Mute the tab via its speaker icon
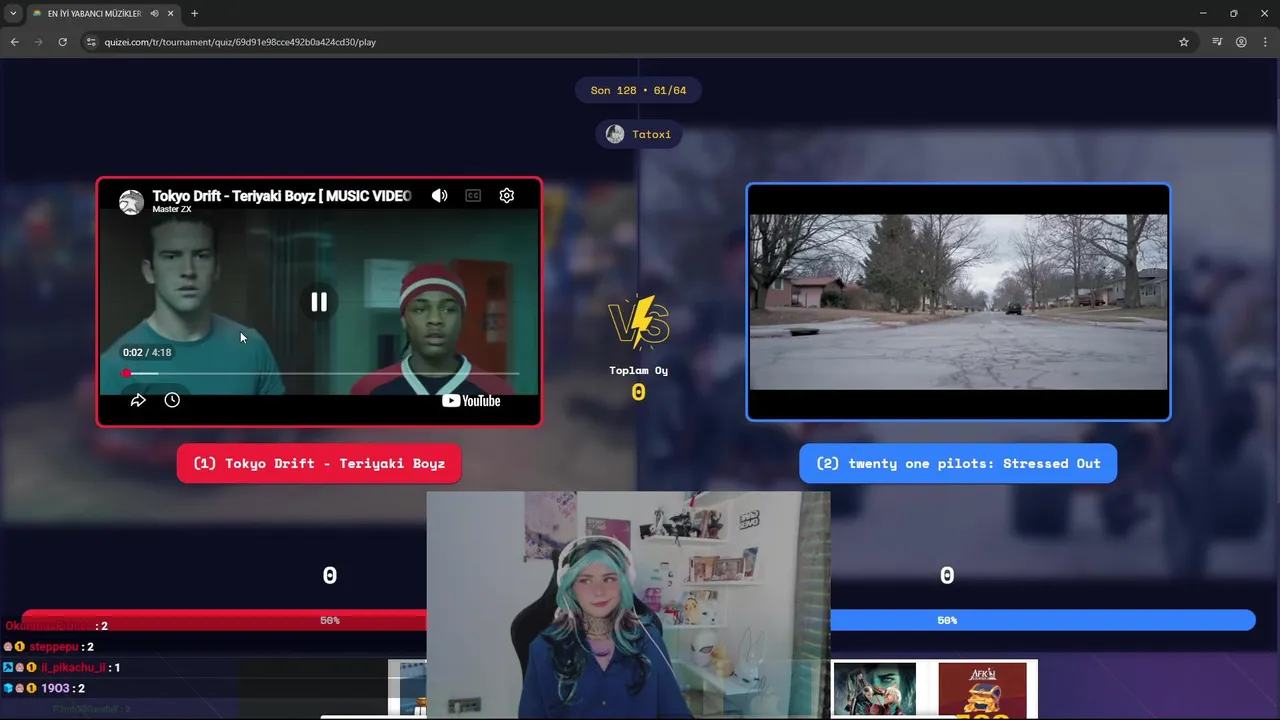The height and width of the screenshot is (720, 1280). coord(154,13)
